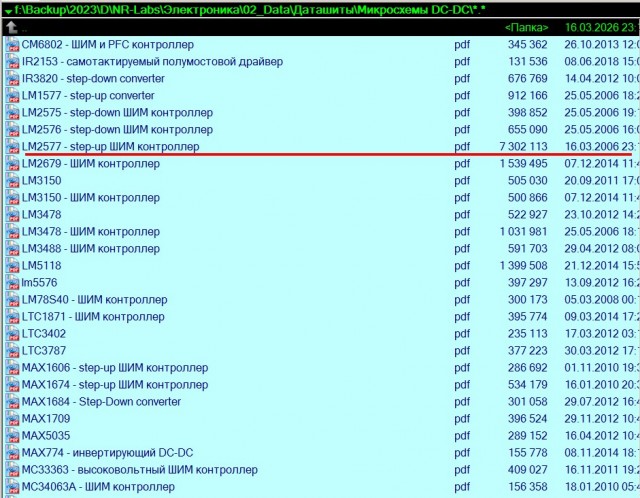The width and height of the screenshot is (640, 498).
Task: Select file 'LM2679 - ШИМ контроллер'
Action: 91,164
